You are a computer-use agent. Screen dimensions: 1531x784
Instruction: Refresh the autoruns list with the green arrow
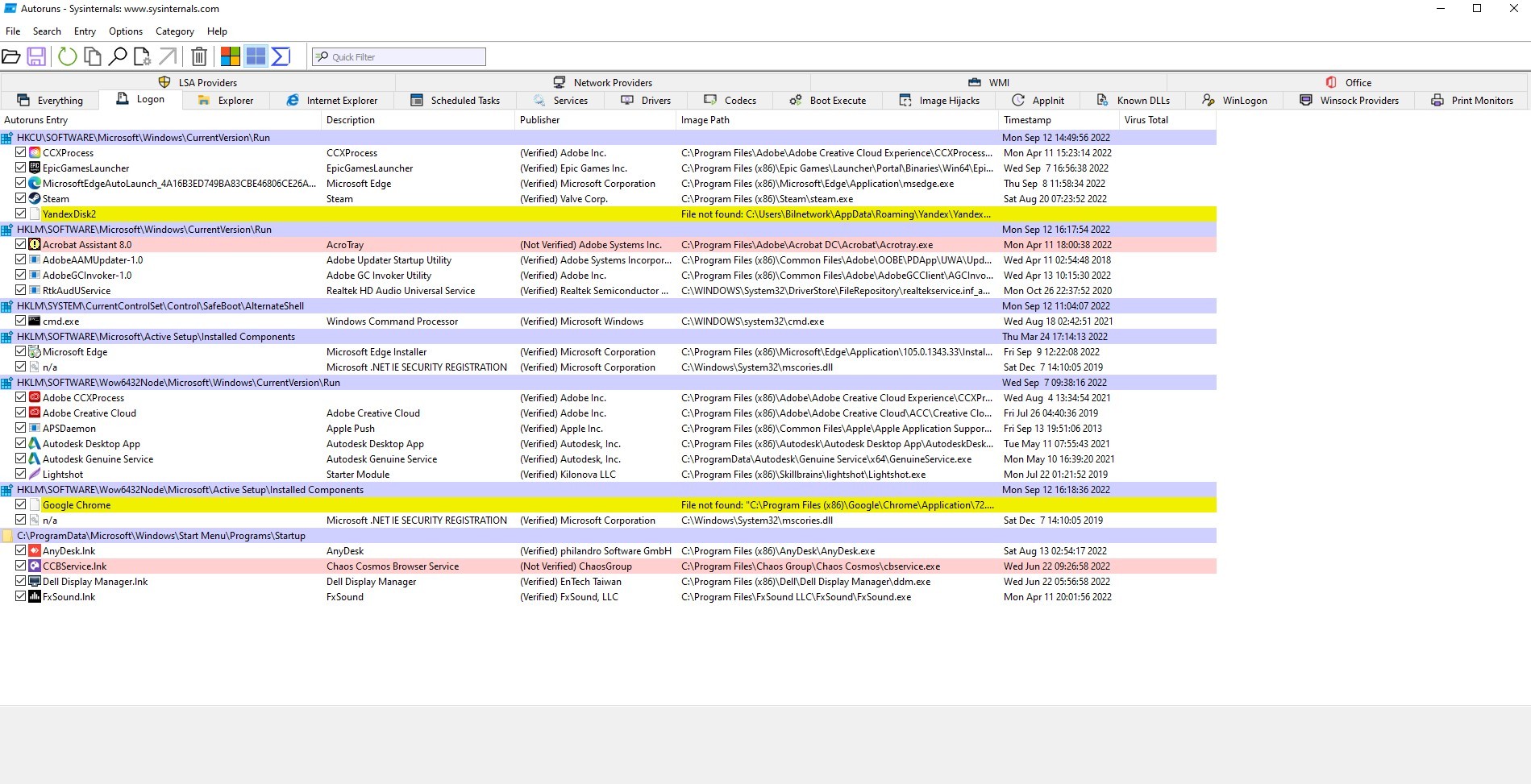click(x=68, y=56)
